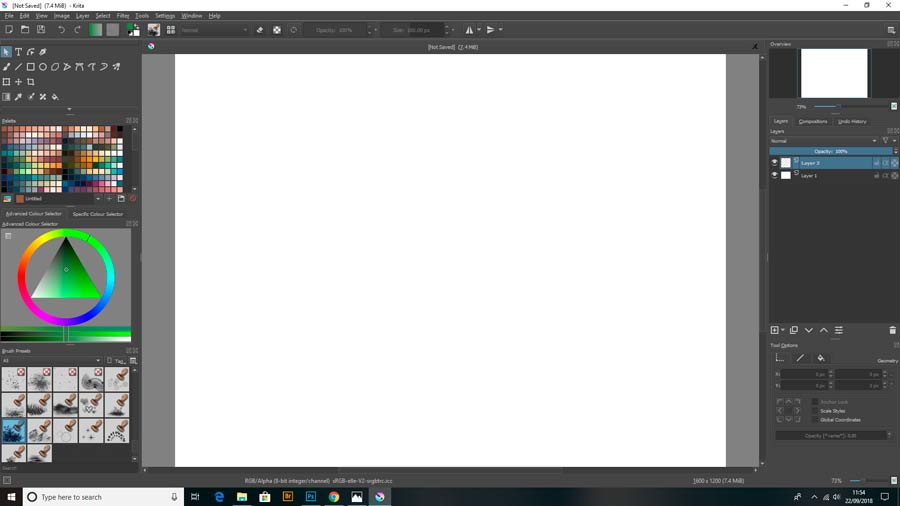Switch to the Undo History tab
This screenshot has width=900, height=506.
point(852,122)
